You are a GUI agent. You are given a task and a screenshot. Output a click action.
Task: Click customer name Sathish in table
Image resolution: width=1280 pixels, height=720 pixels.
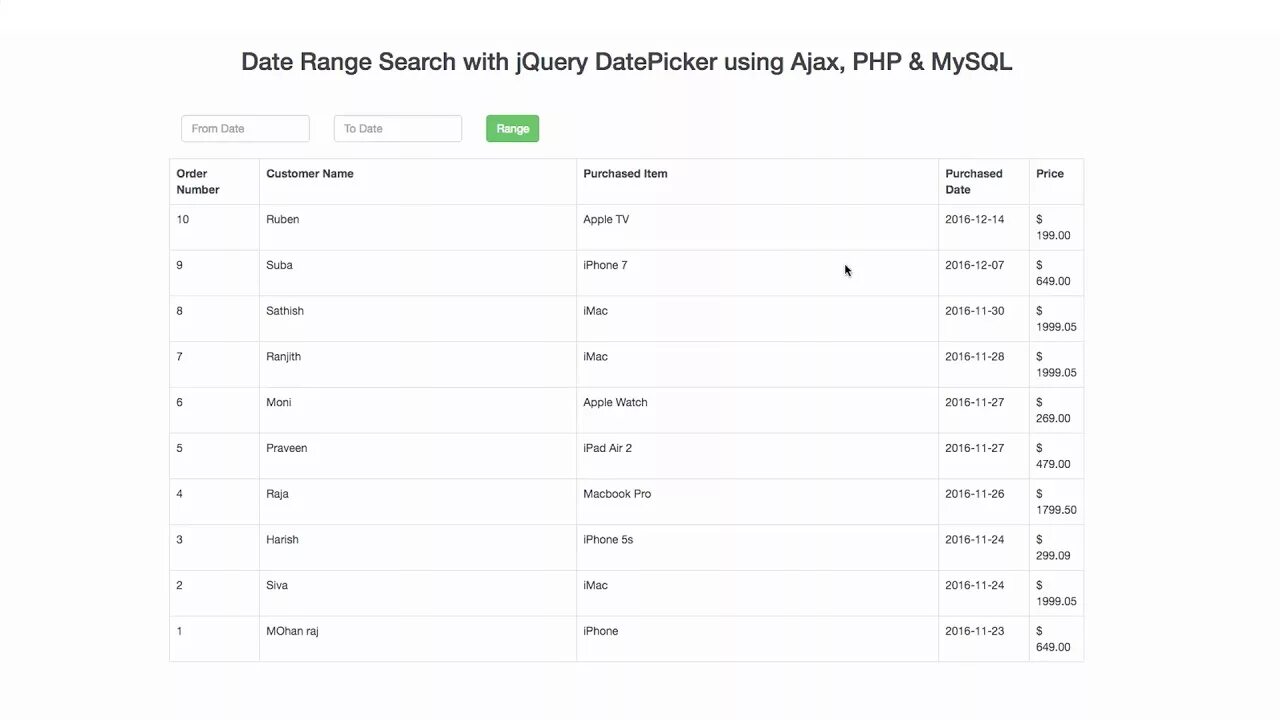point(285,311)
